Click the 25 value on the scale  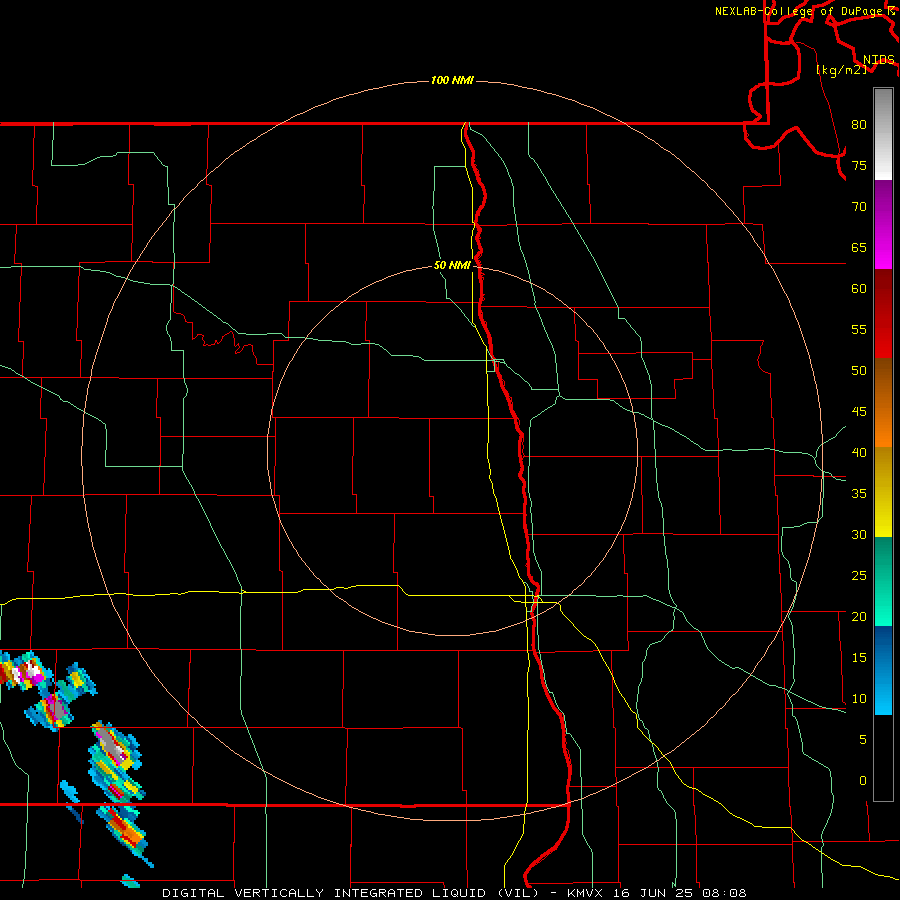859,575
